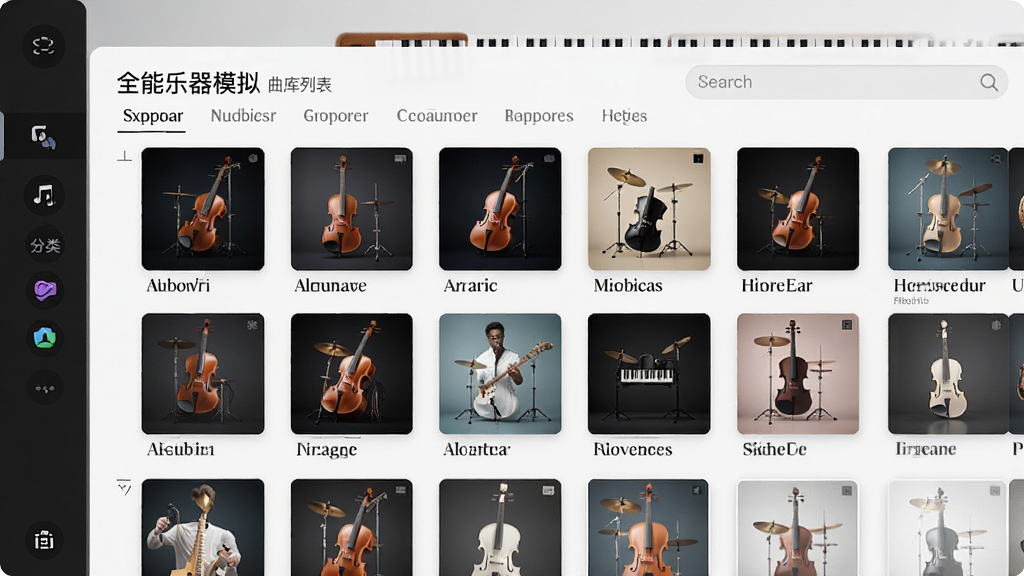Click the square icon on SitheDe card
This screenshot has width=1024, height=576.
(847, 325)
